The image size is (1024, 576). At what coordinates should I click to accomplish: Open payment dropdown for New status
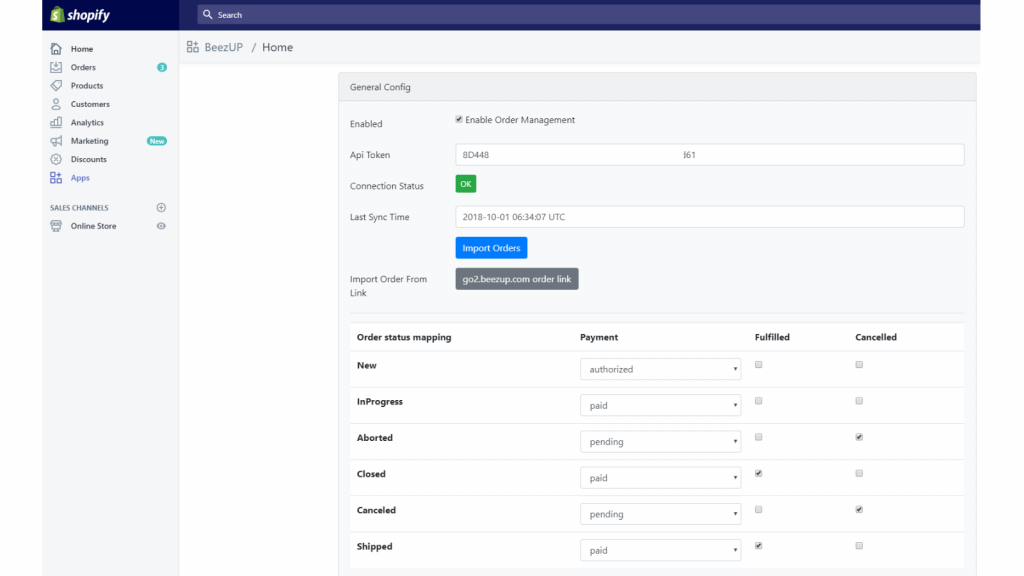pos(660,369)
